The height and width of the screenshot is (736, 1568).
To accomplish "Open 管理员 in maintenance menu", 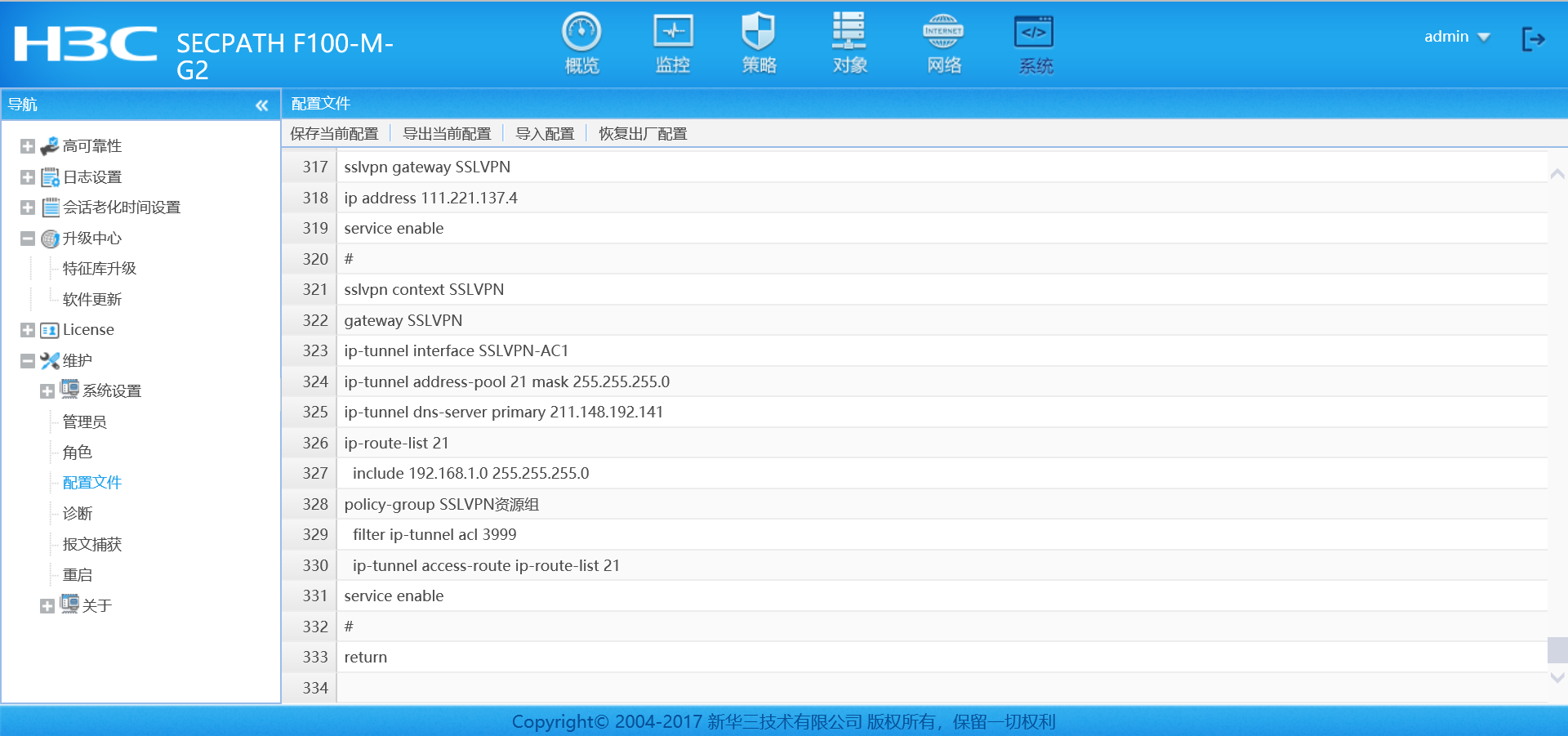I will 85,422.
